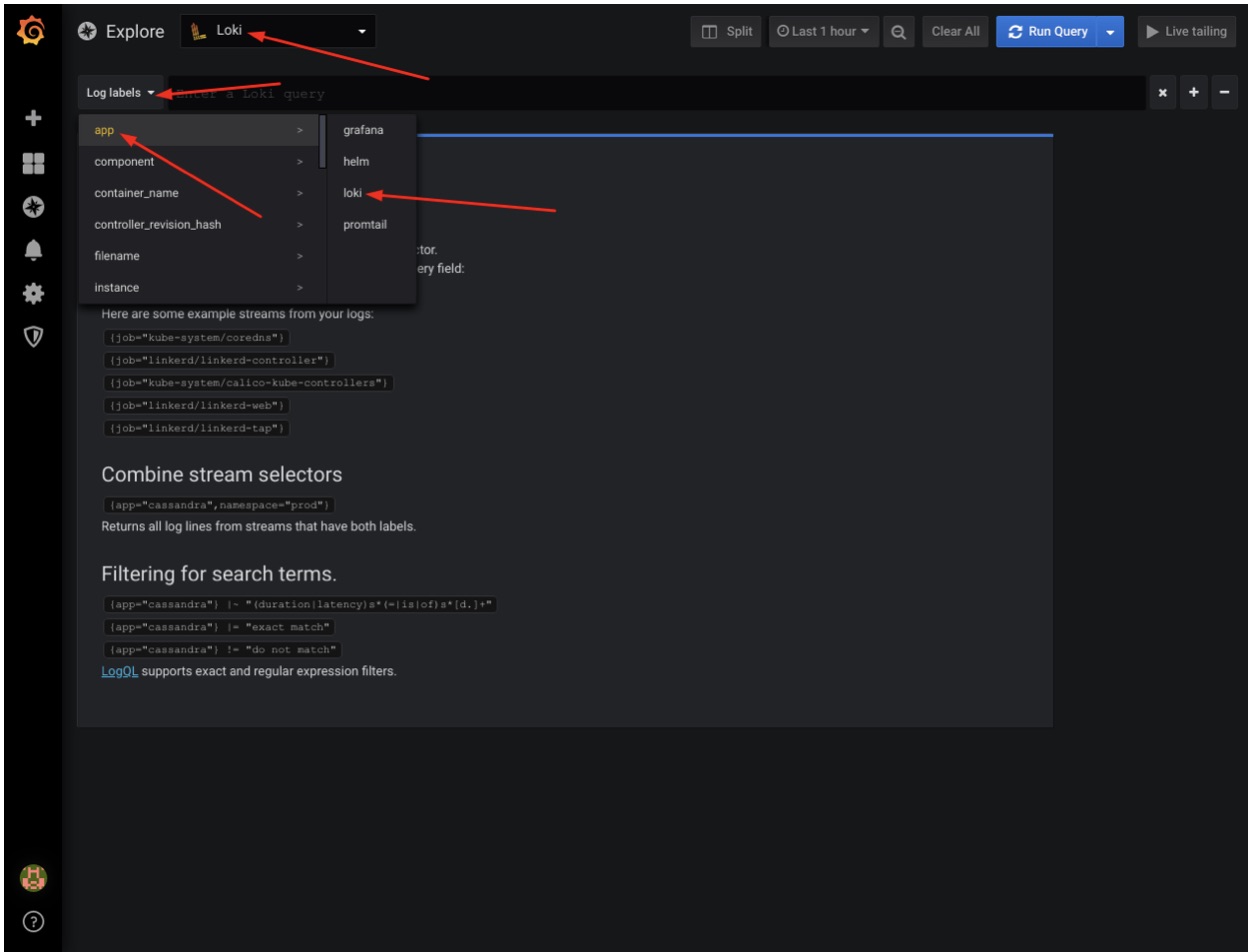Select the instance label entry
Screen dimensions: 1248x952
[x=199, y=287]
